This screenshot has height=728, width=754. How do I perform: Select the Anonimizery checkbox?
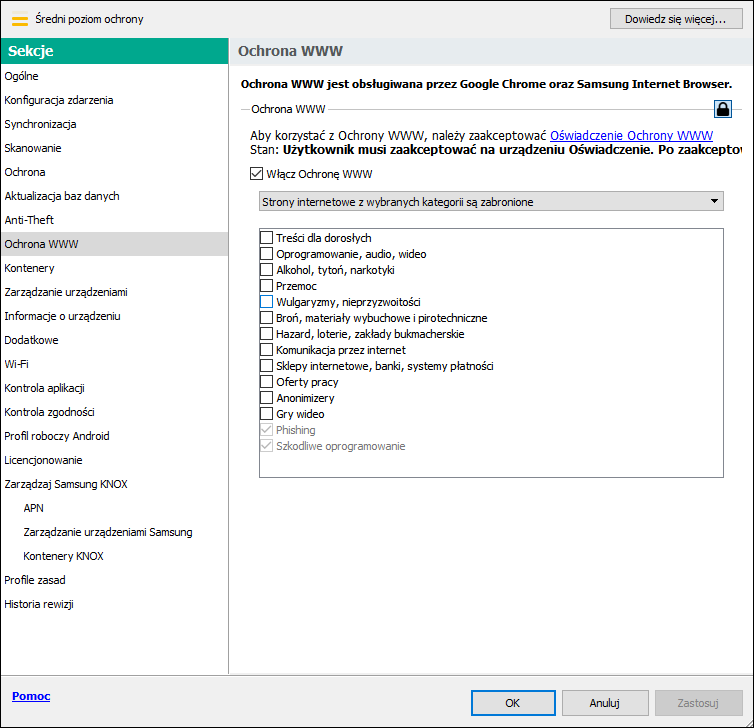266,398
